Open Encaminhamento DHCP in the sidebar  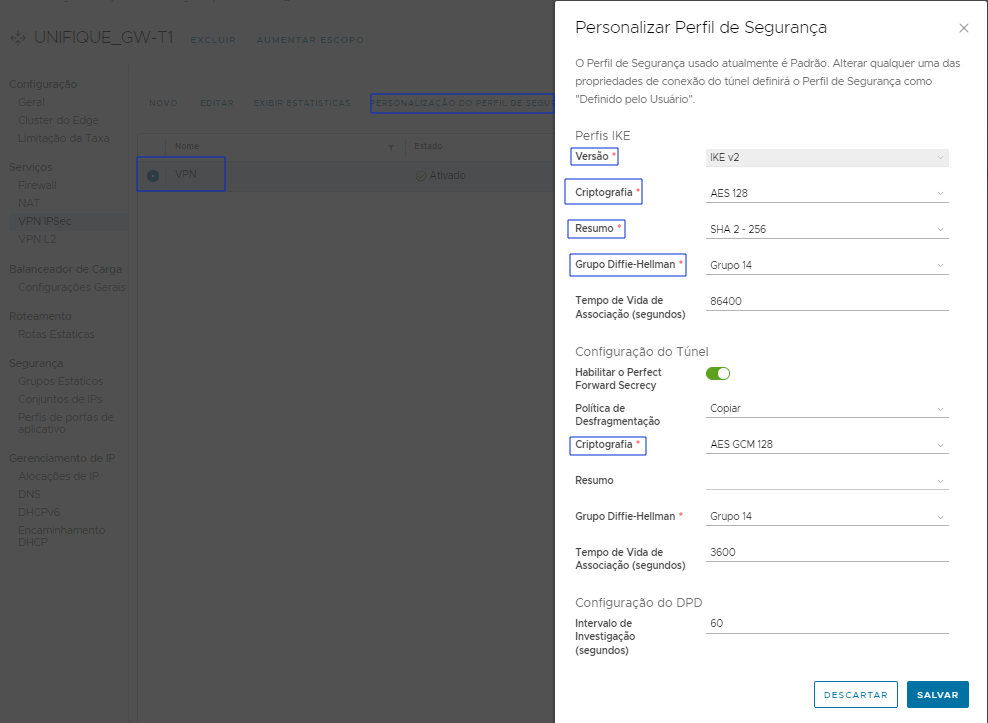[62, 536]
